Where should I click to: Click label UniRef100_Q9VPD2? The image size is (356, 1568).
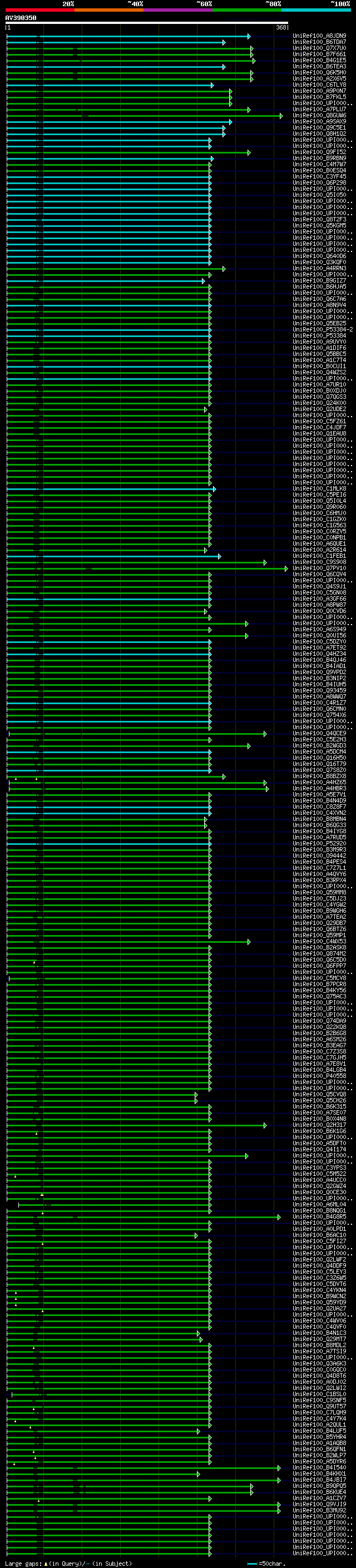click(319, 672)
